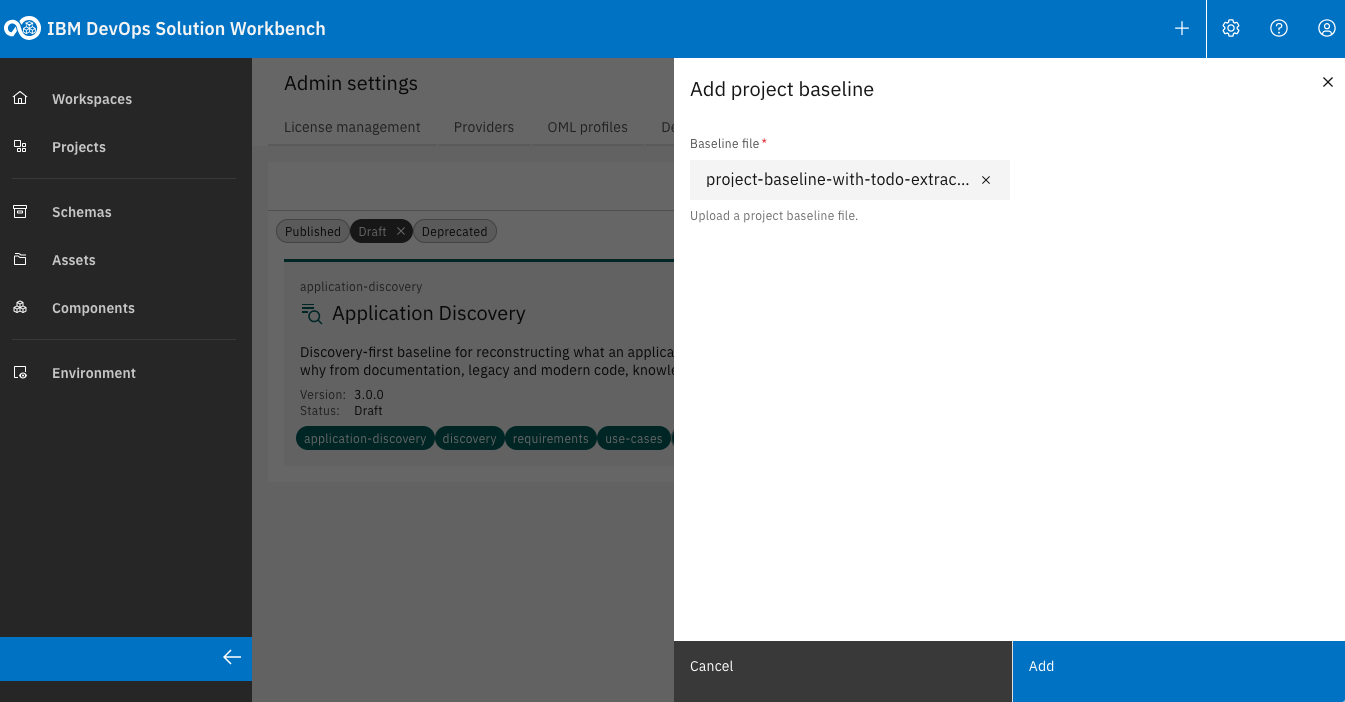Viewport: 1345px width, 702px height.
Task: Open the user profile avatar icon
Action: (x=1327, y=29)
